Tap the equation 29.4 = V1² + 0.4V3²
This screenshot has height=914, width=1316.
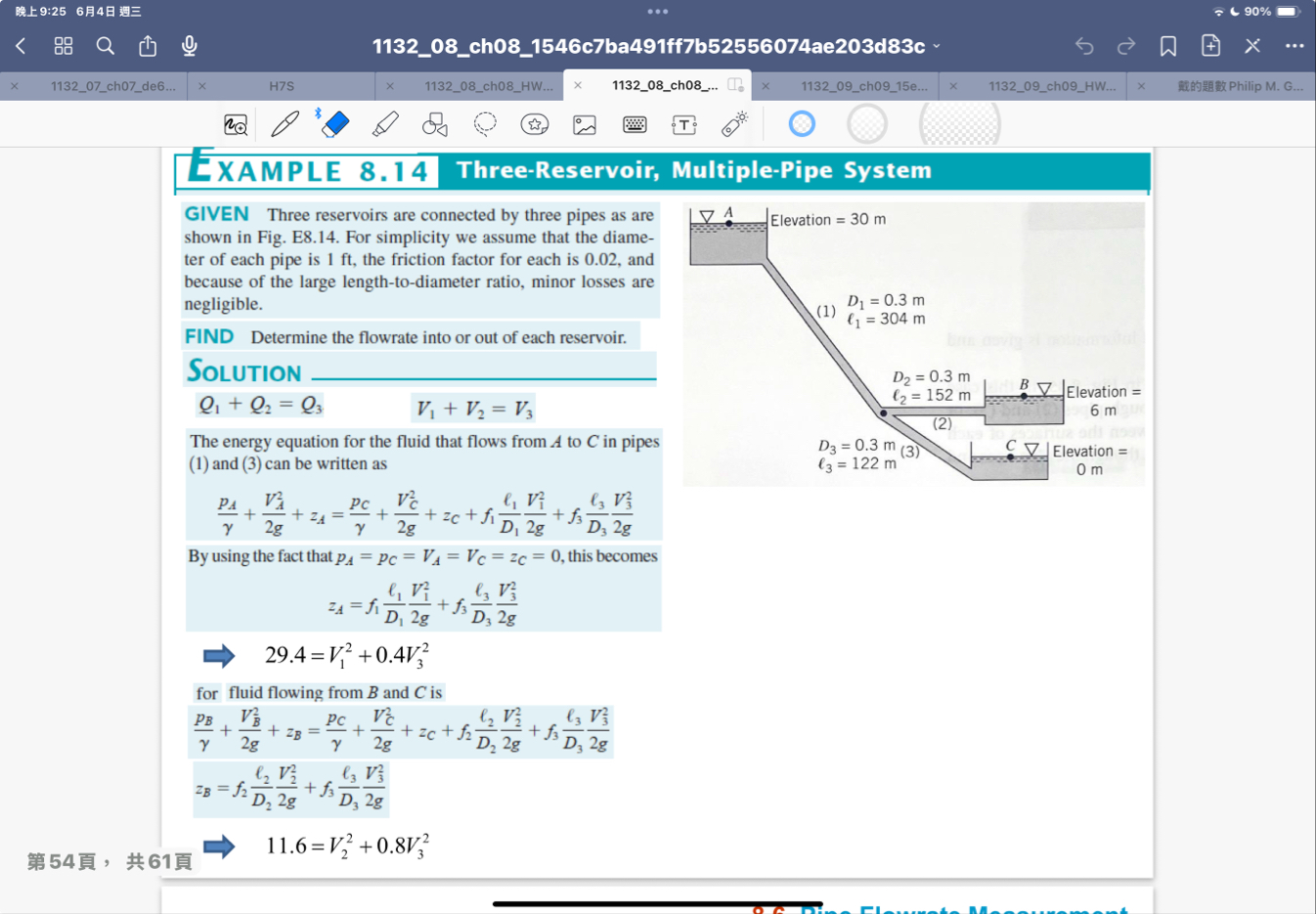coord(346,655)
